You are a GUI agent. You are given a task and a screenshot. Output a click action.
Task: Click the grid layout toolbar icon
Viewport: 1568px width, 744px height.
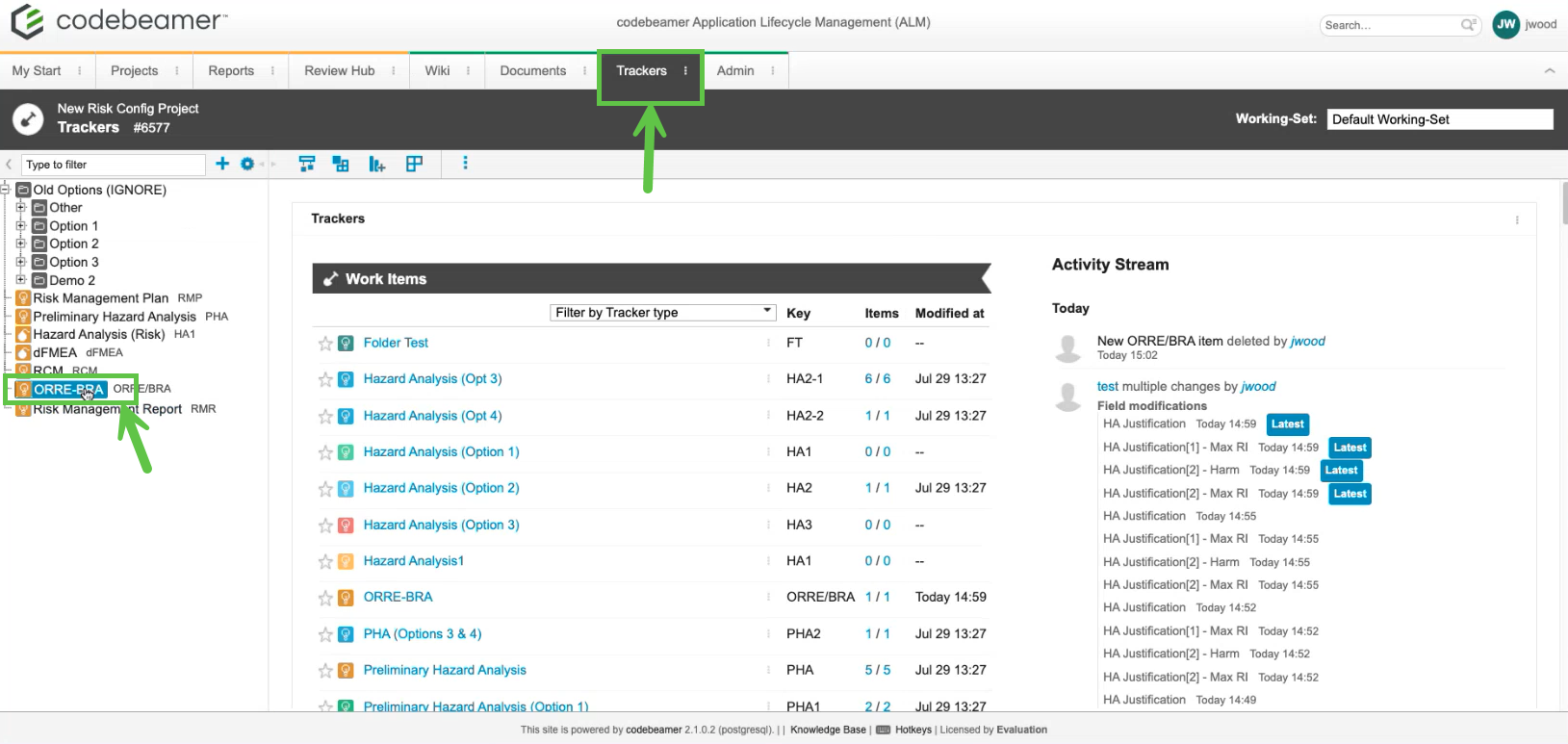point(414,164)
